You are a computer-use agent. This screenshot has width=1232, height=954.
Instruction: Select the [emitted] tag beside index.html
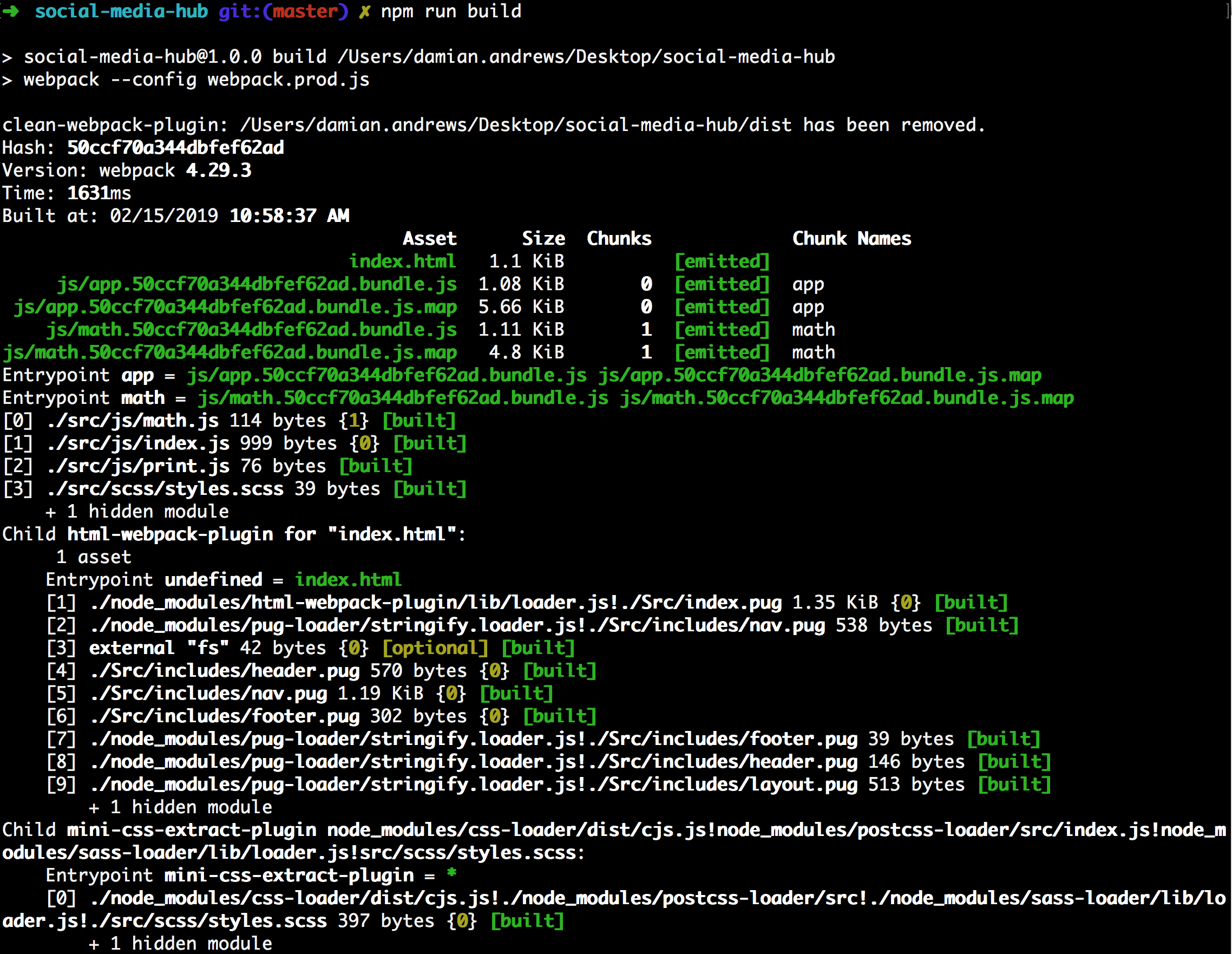[x=722, y=261]
